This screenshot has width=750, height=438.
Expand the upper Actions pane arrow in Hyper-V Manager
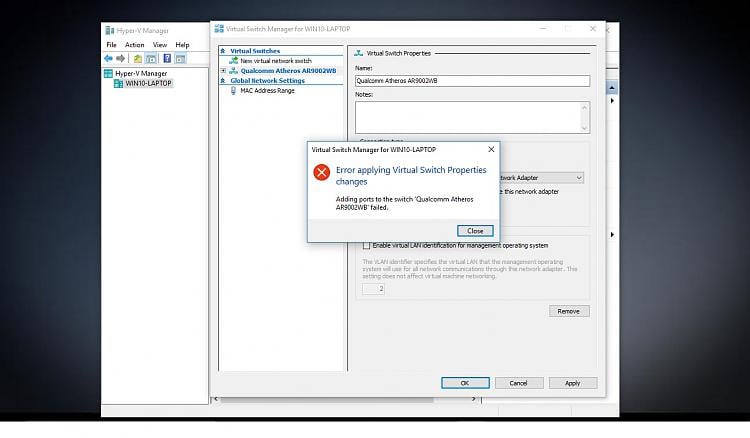(612, 100)
